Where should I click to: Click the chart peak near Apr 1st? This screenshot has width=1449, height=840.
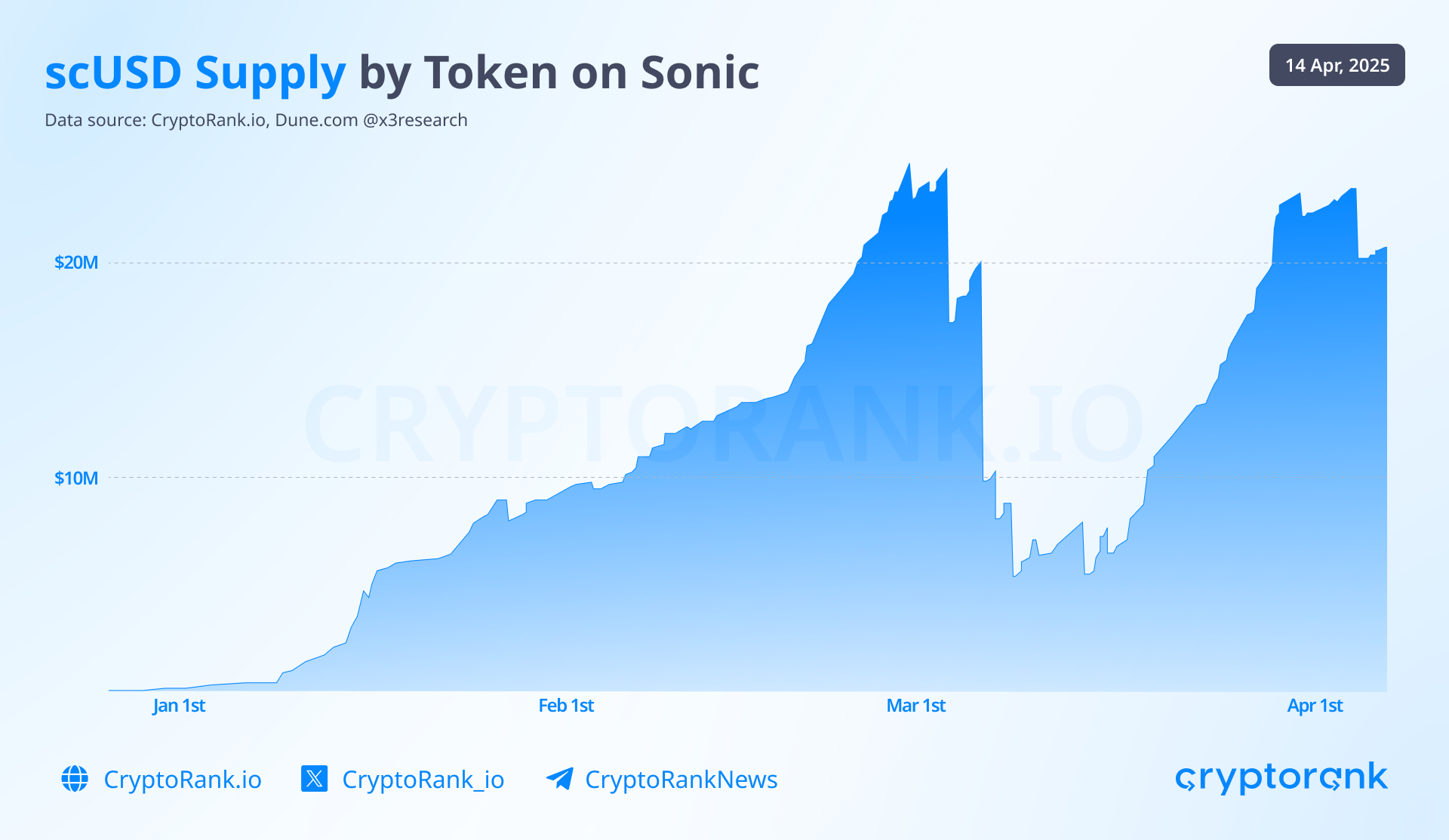tap(1353, 189)
